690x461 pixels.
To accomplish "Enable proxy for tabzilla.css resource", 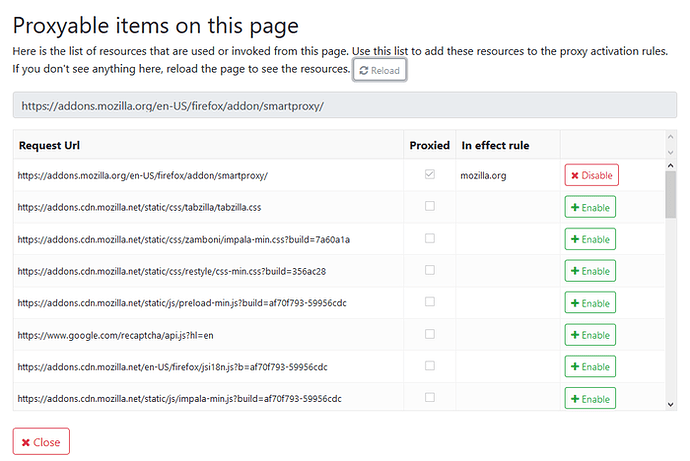I will [x=590, y=207].
